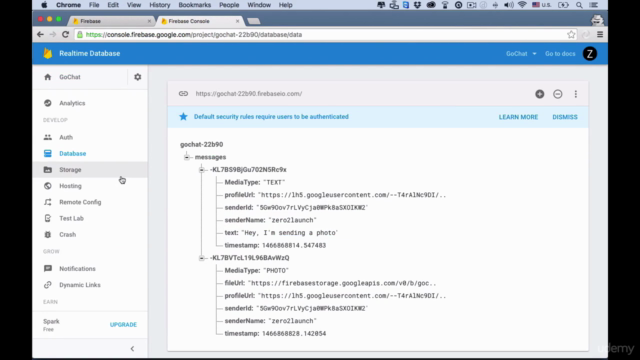Dismiss the security rules banner
The width and height of the screenshot is (640, 360).
pos(565,117)
